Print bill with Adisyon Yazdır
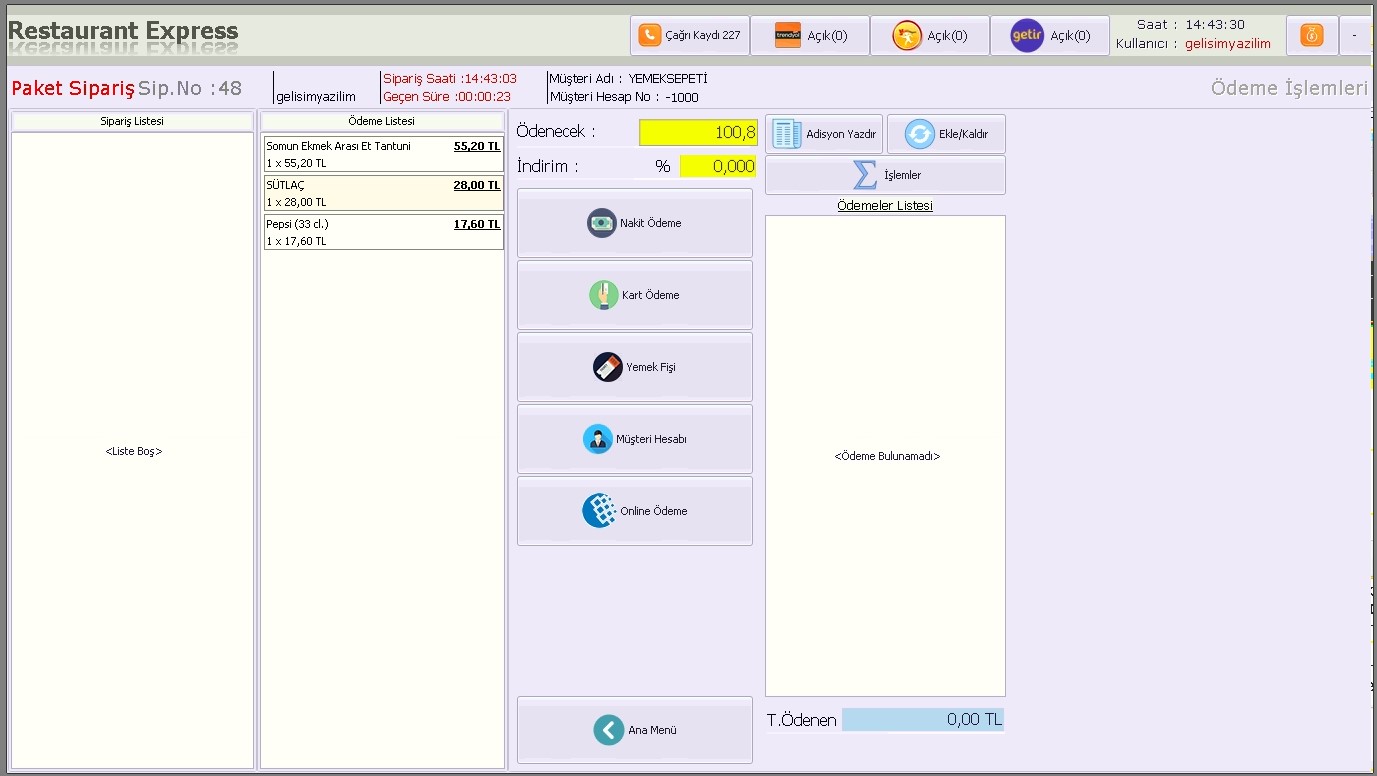1377x776 pixels. (824, 134)
